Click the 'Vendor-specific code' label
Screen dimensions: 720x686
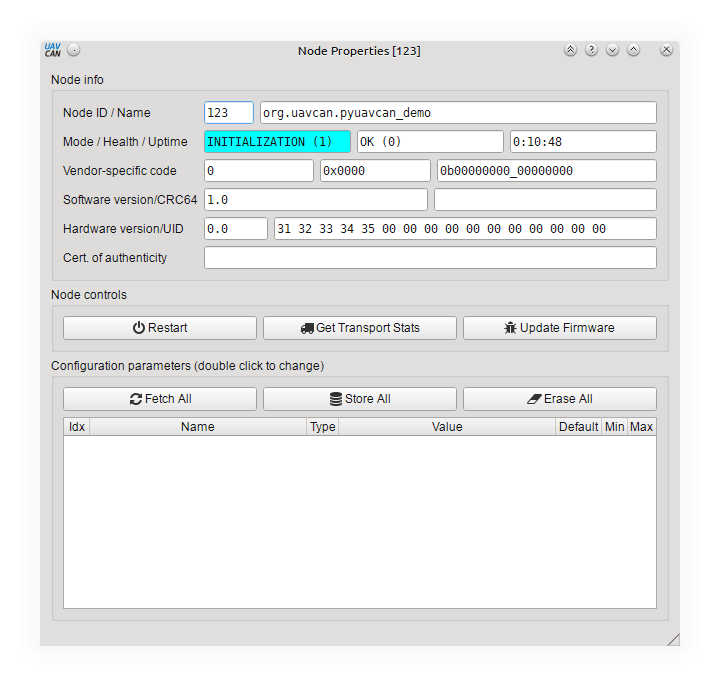coord(119,170)
